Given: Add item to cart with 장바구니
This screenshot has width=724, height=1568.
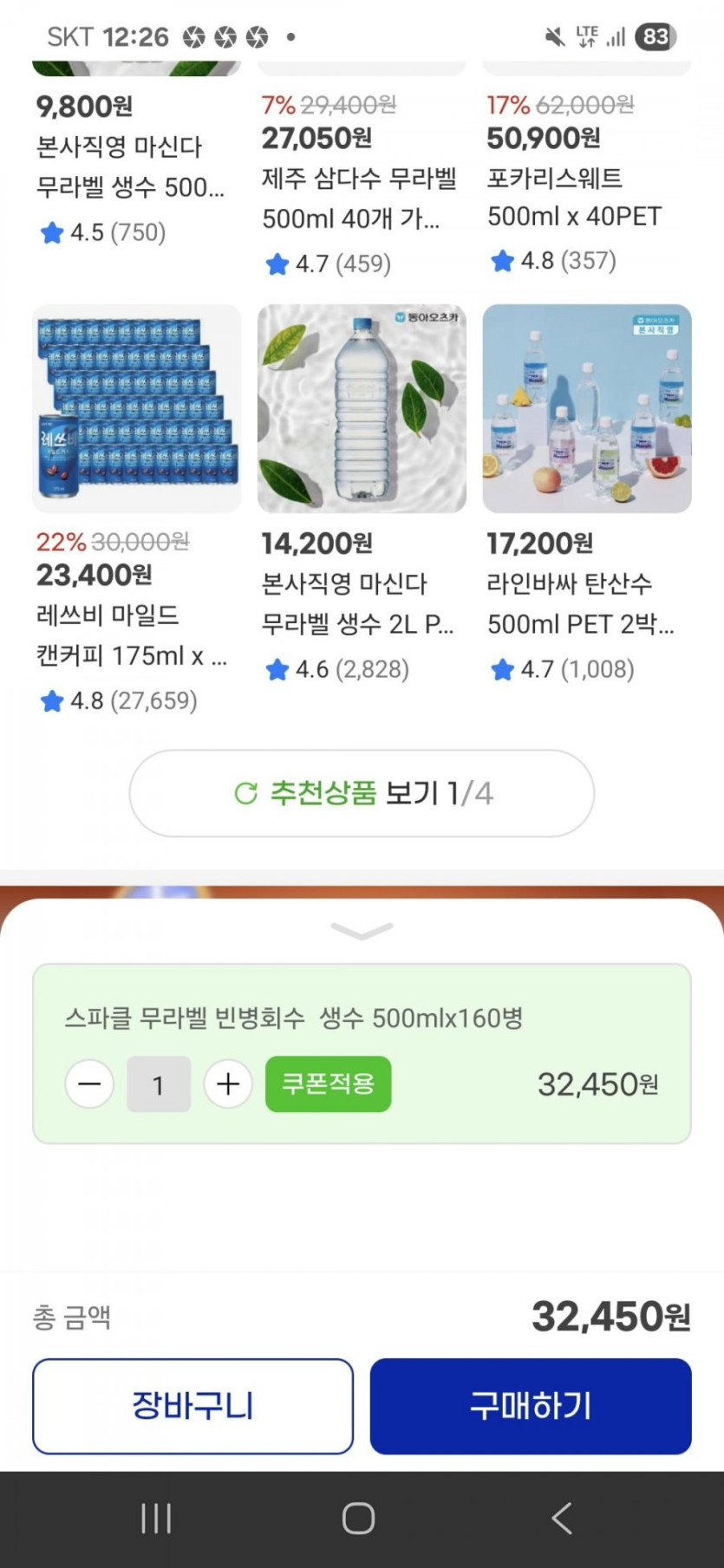Looking at the screenshot, I should (192, 1406).
